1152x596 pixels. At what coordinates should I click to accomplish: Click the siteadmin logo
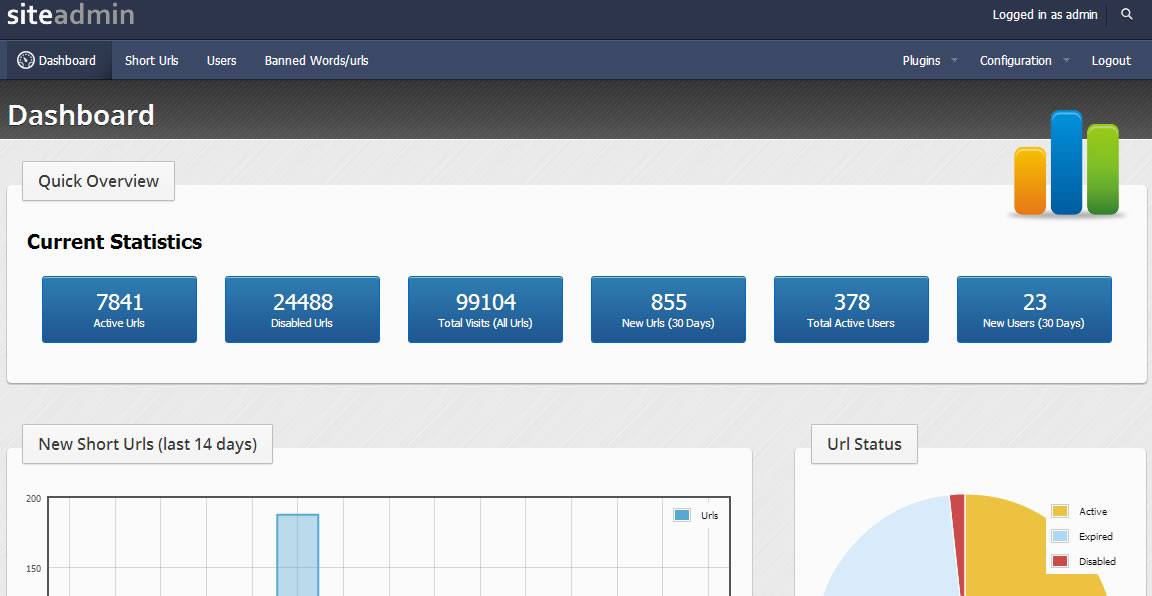click(70, 15)
